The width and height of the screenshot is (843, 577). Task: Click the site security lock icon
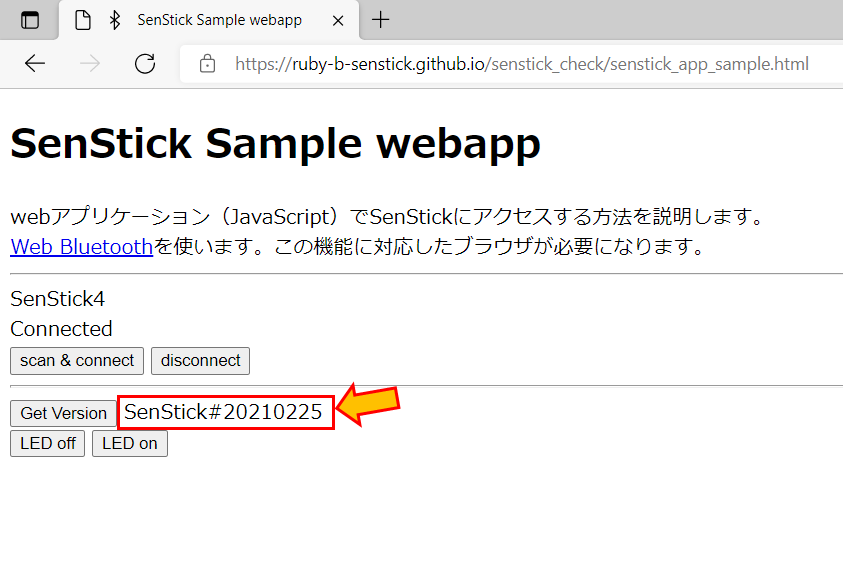point(207,63)
